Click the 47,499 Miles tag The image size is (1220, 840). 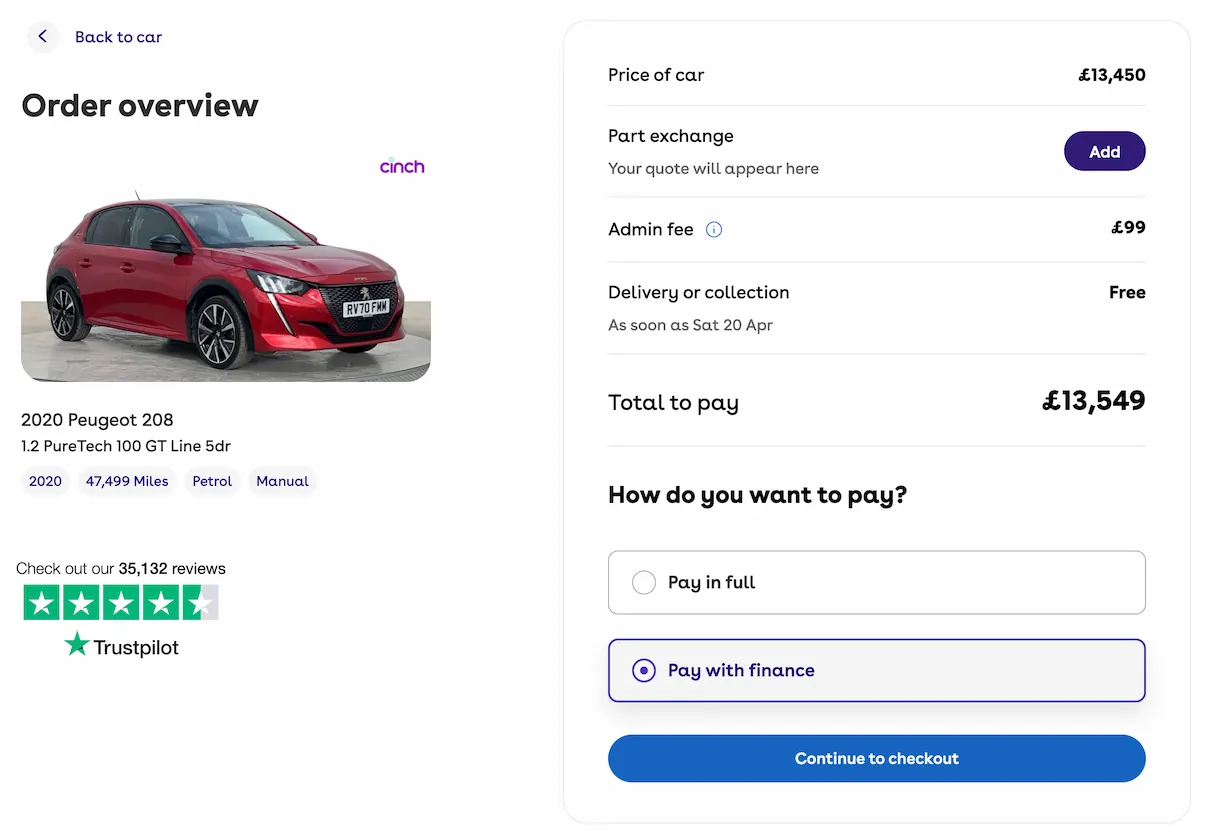(127, 481)
